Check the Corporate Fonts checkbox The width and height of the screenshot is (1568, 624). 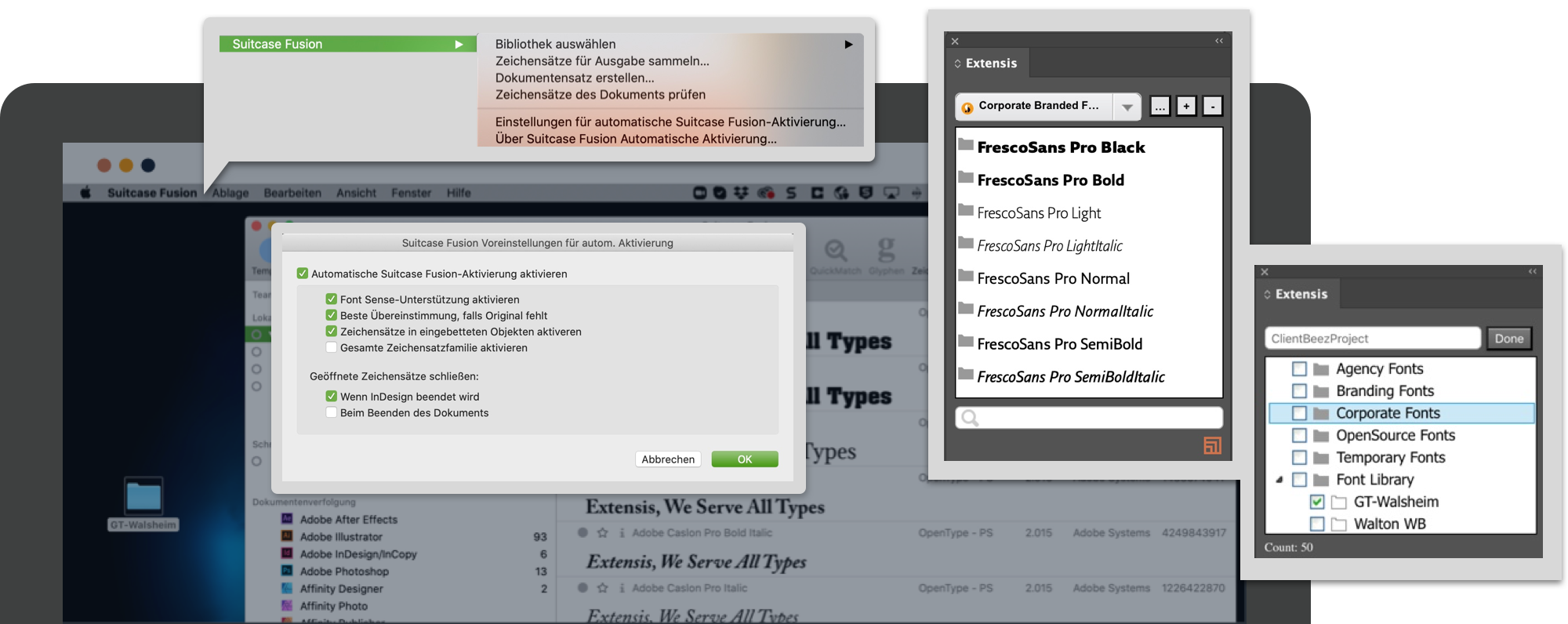click(1299, 413)
